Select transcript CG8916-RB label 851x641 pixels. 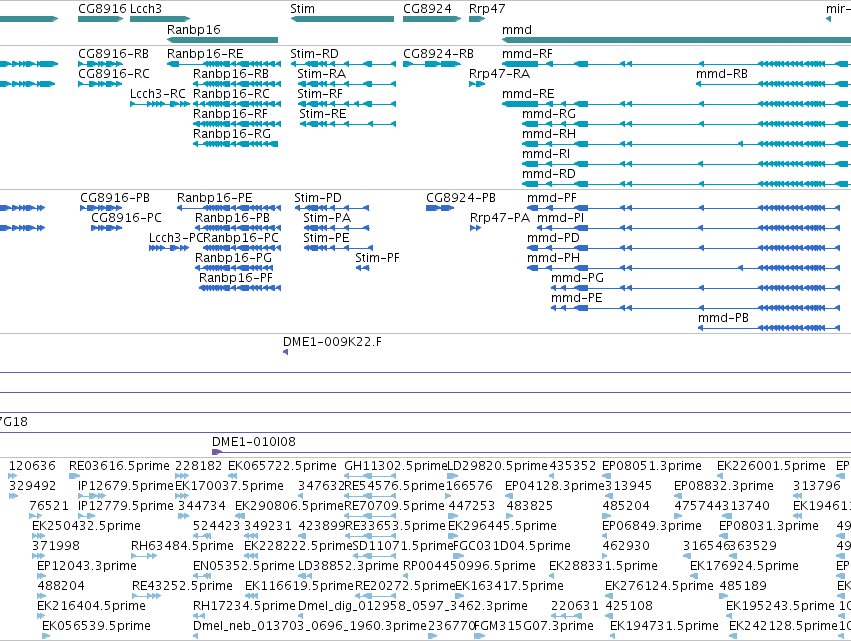pyautogui.click(x=113, y=54)
